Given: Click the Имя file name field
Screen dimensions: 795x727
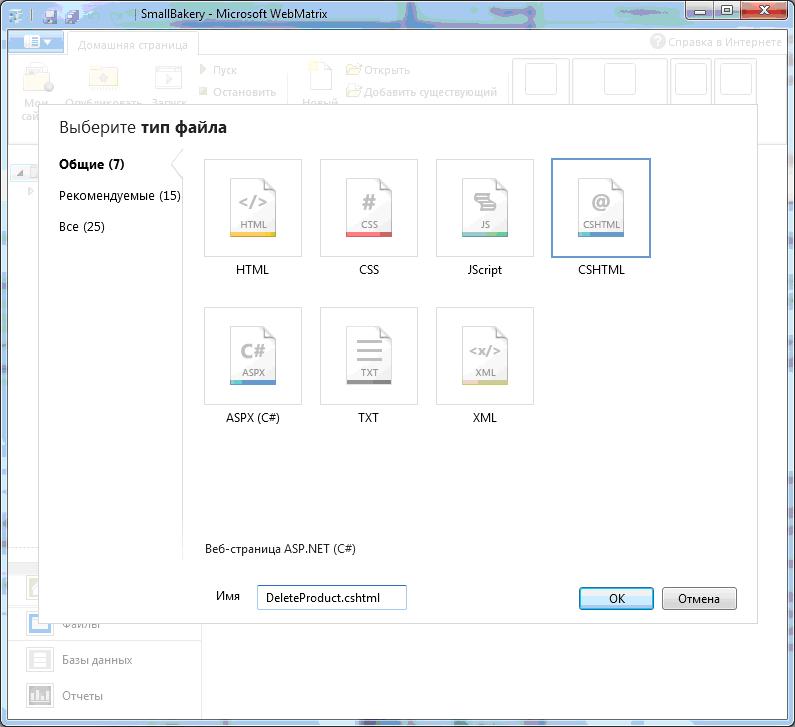Looking at the screenshot, I should coord(332,598).
